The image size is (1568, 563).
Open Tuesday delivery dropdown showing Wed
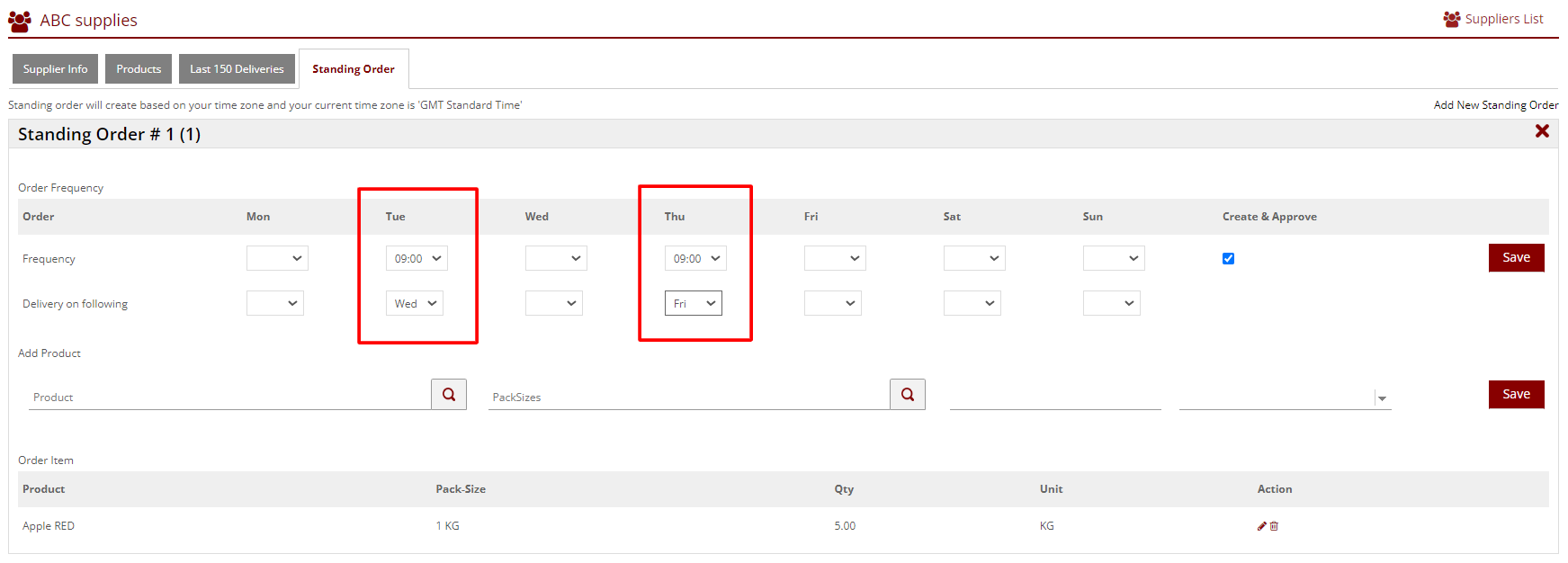(x=414, y=304)
